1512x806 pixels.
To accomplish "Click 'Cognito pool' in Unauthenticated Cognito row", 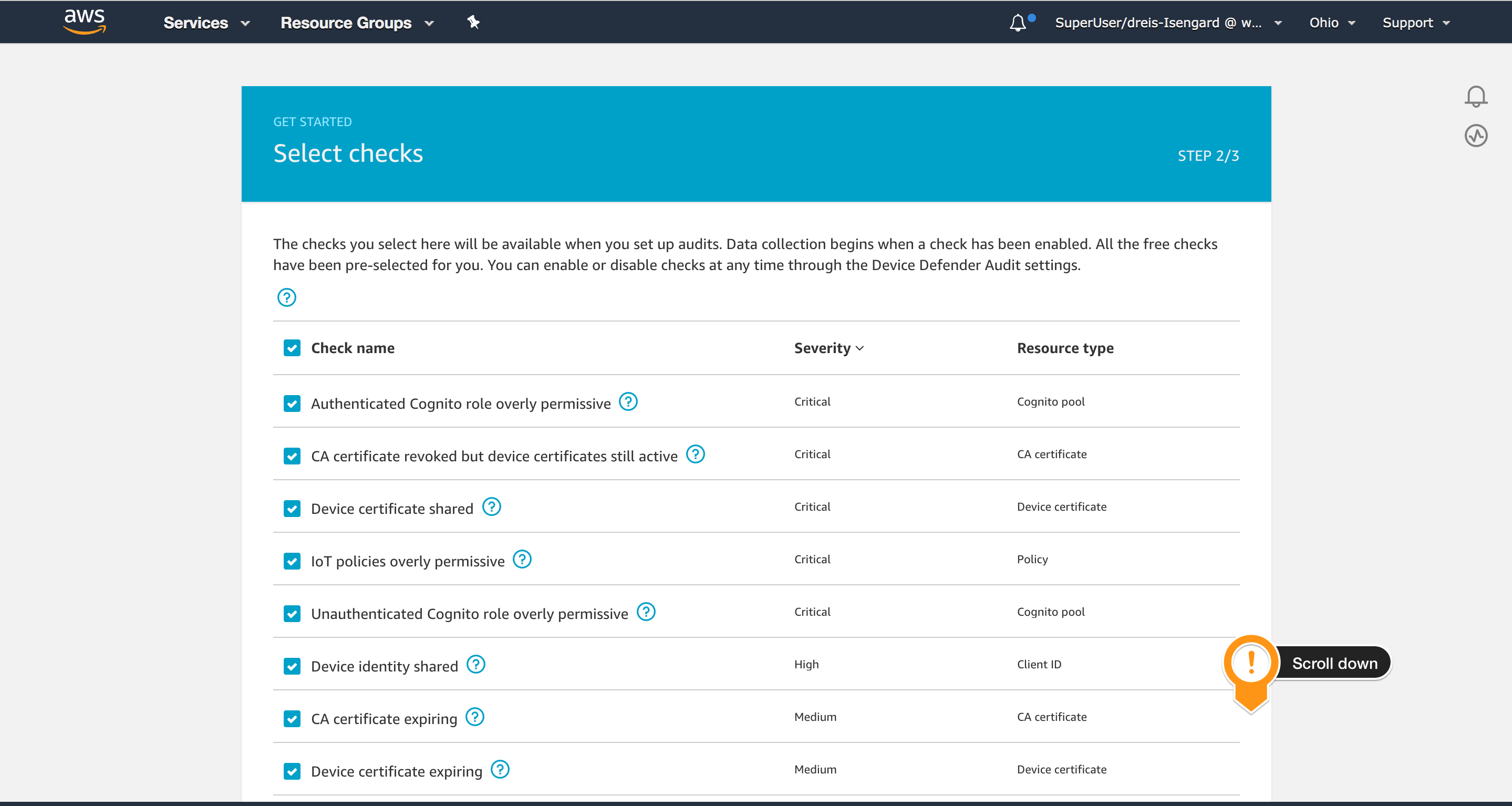I will click(1051, 611).
